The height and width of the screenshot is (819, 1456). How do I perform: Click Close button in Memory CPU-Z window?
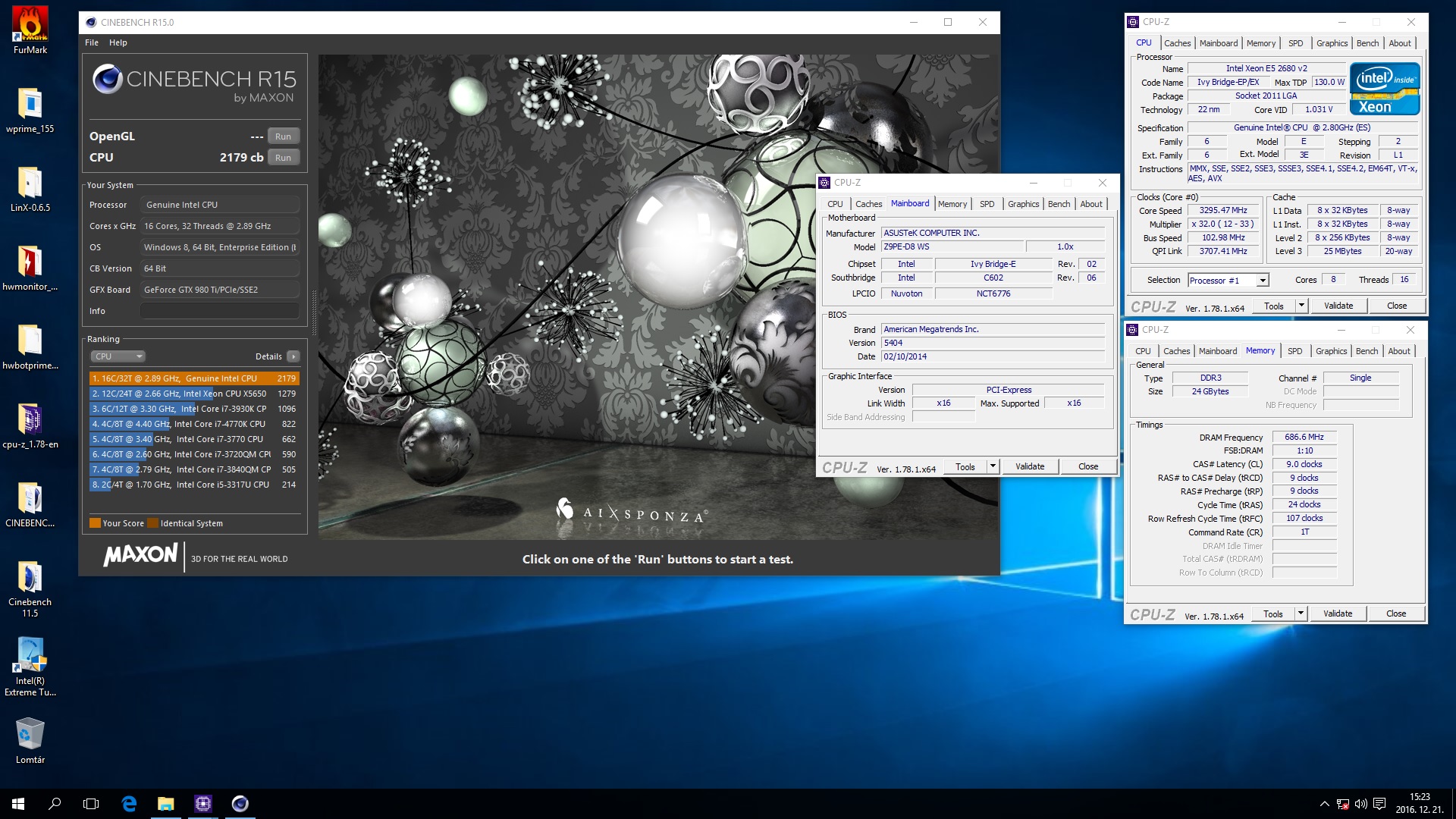(1396, 614)
